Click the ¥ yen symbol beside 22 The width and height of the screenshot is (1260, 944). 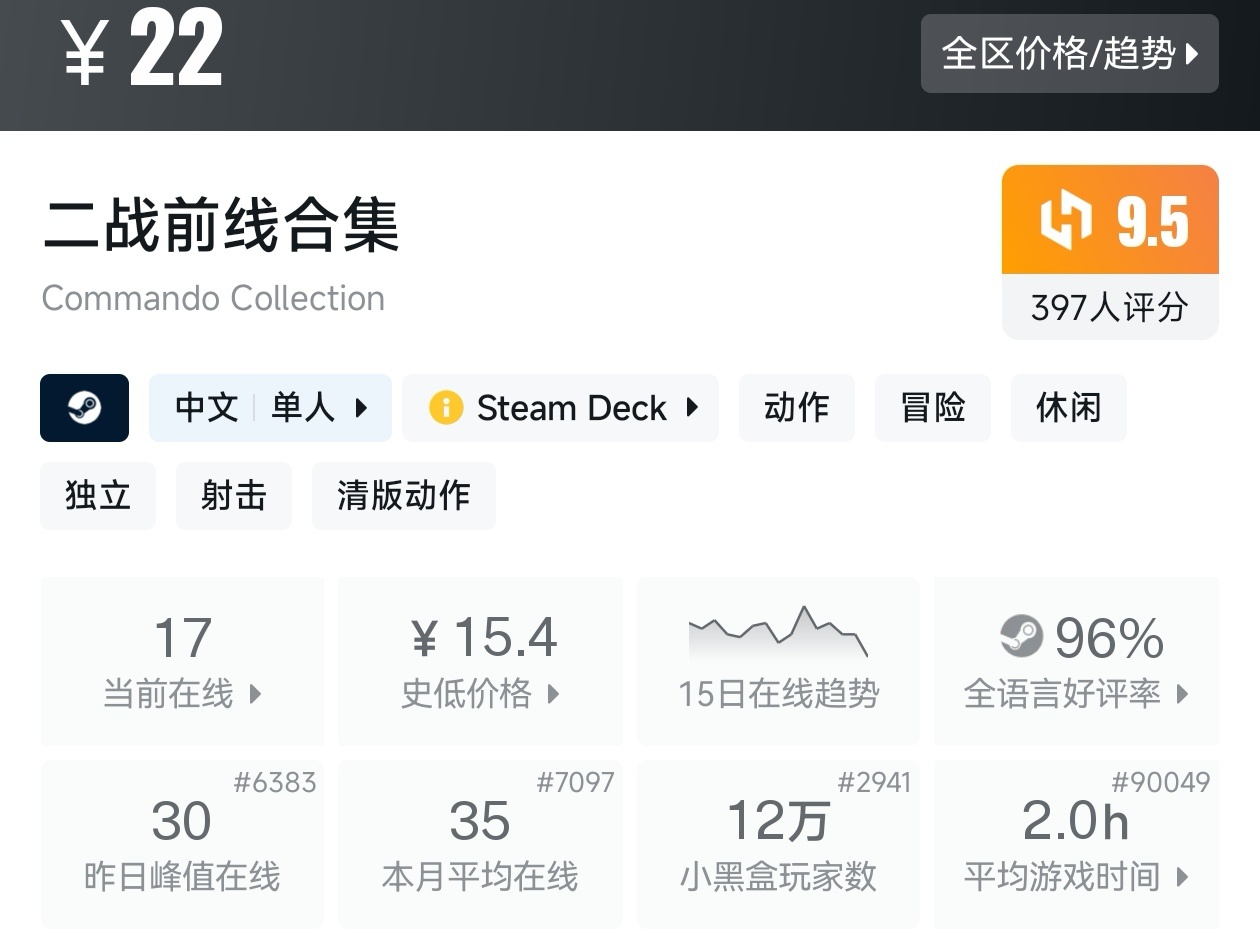tap(85, 52)
